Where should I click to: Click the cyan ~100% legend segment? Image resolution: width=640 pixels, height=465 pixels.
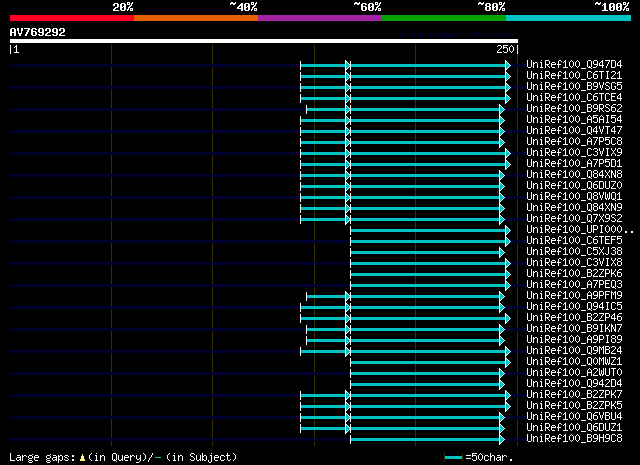click(x=568, y=18)
